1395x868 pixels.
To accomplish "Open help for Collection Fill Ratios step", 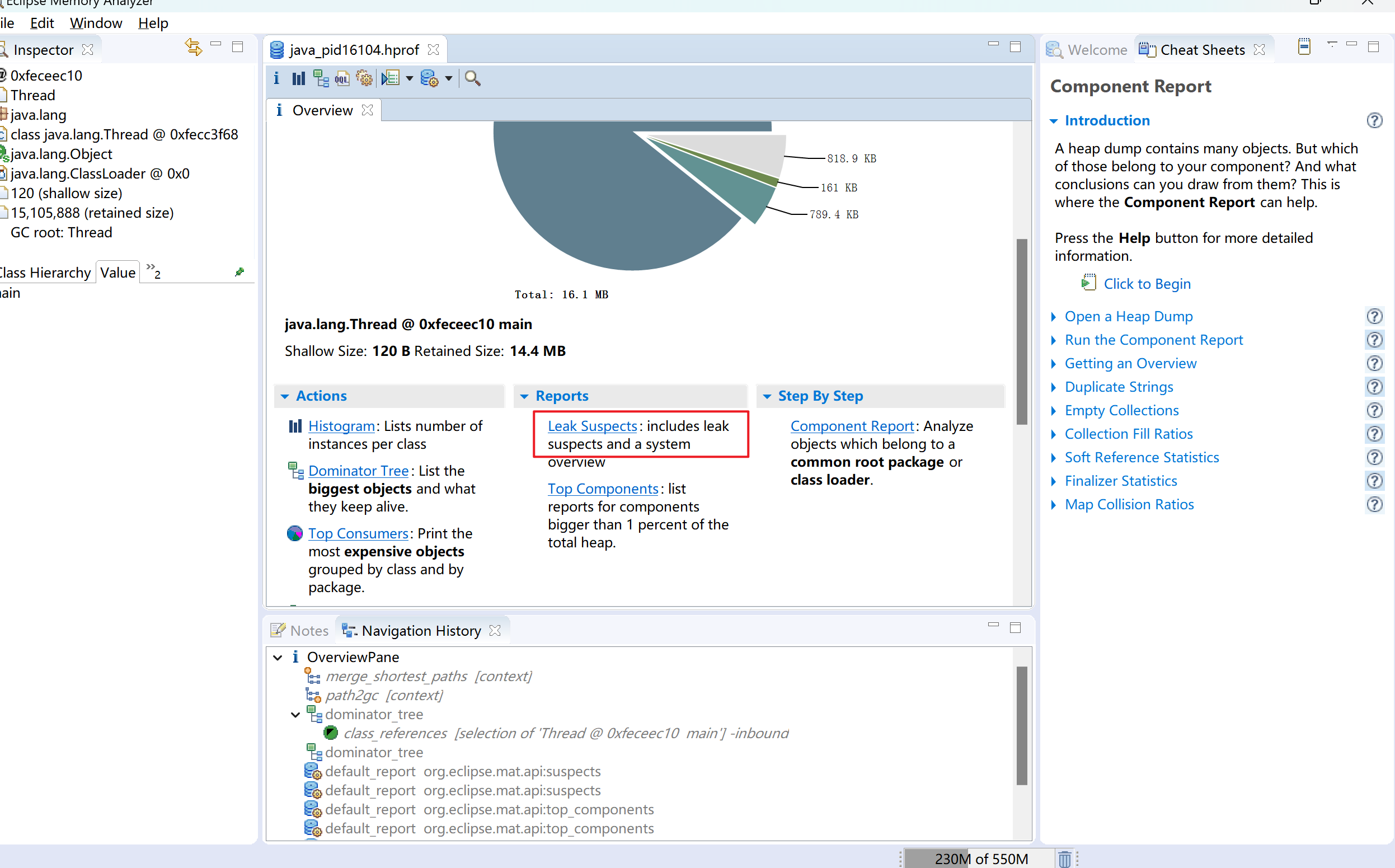I will coord(1374,434).
